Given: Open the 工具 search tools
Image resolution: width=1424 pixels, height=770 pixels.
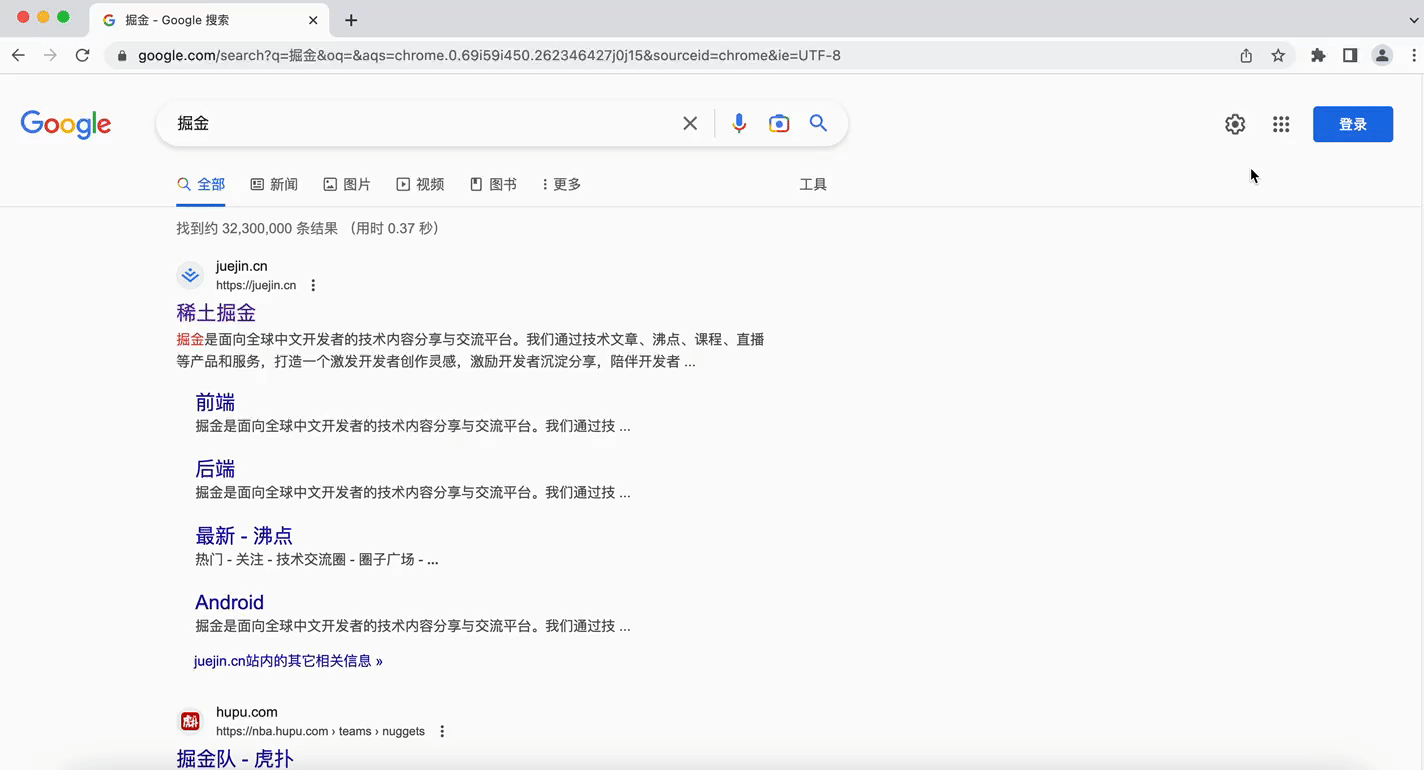Looking at the screenshot, I should (x=813, y=184).
